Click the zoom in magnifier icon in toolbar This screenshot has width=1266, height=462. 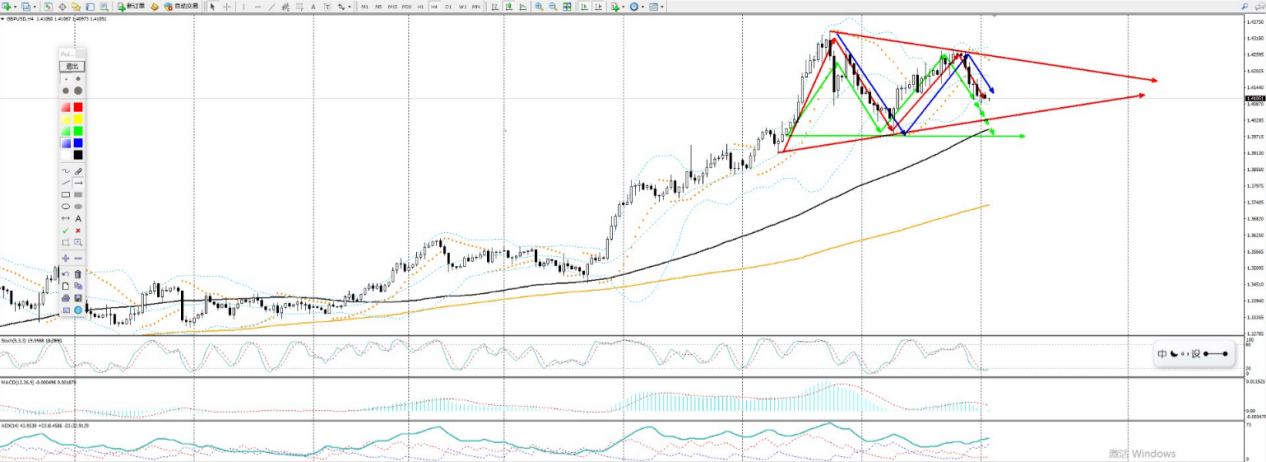pos(539,6)
